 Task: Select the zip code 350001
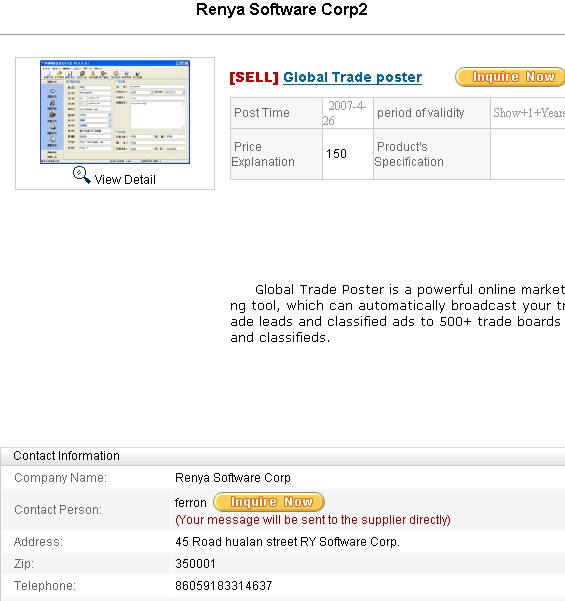(195, 563)
